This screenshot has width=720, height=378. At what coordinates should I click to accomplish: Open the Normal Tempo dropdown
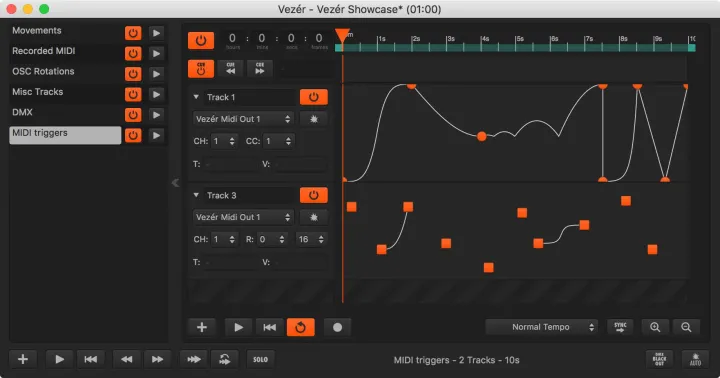pyautogui.click(x=542, y=327)
